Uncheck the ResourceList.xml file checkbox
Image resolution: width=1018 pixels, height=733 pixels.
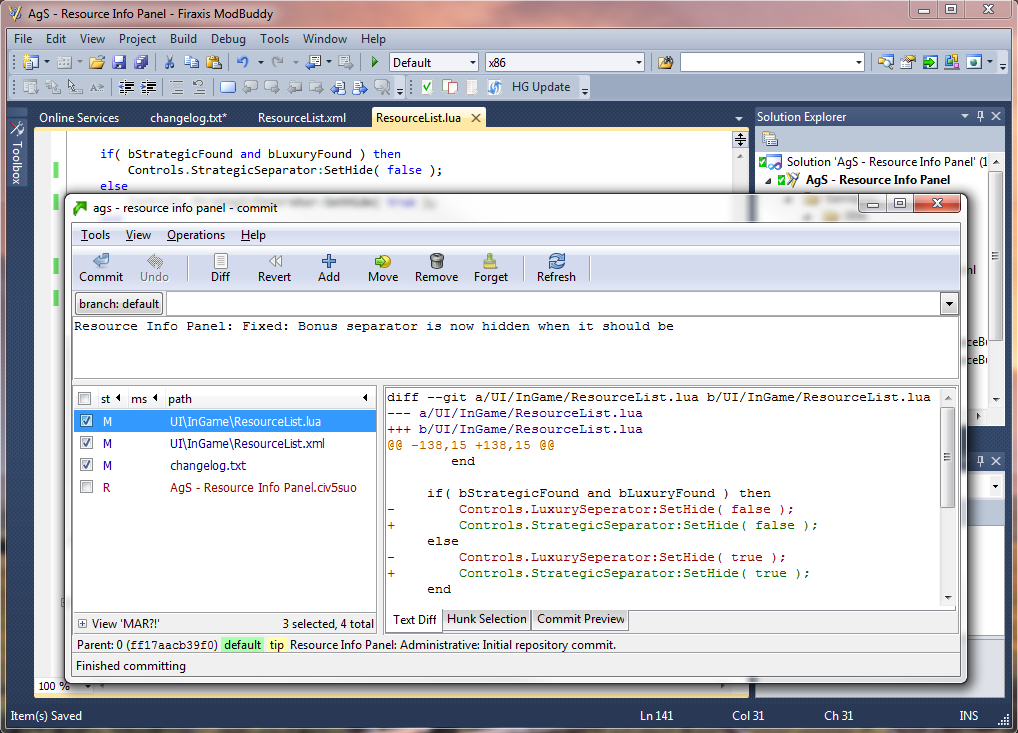(x=86, y=443)
